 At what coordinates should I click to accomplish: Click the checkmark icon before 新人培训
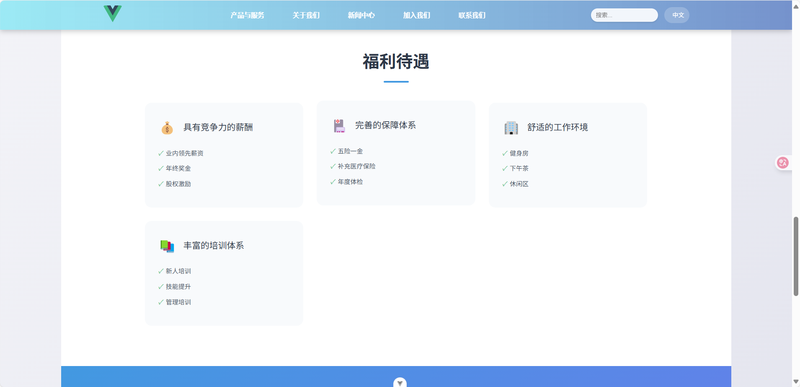pos(161,271)
